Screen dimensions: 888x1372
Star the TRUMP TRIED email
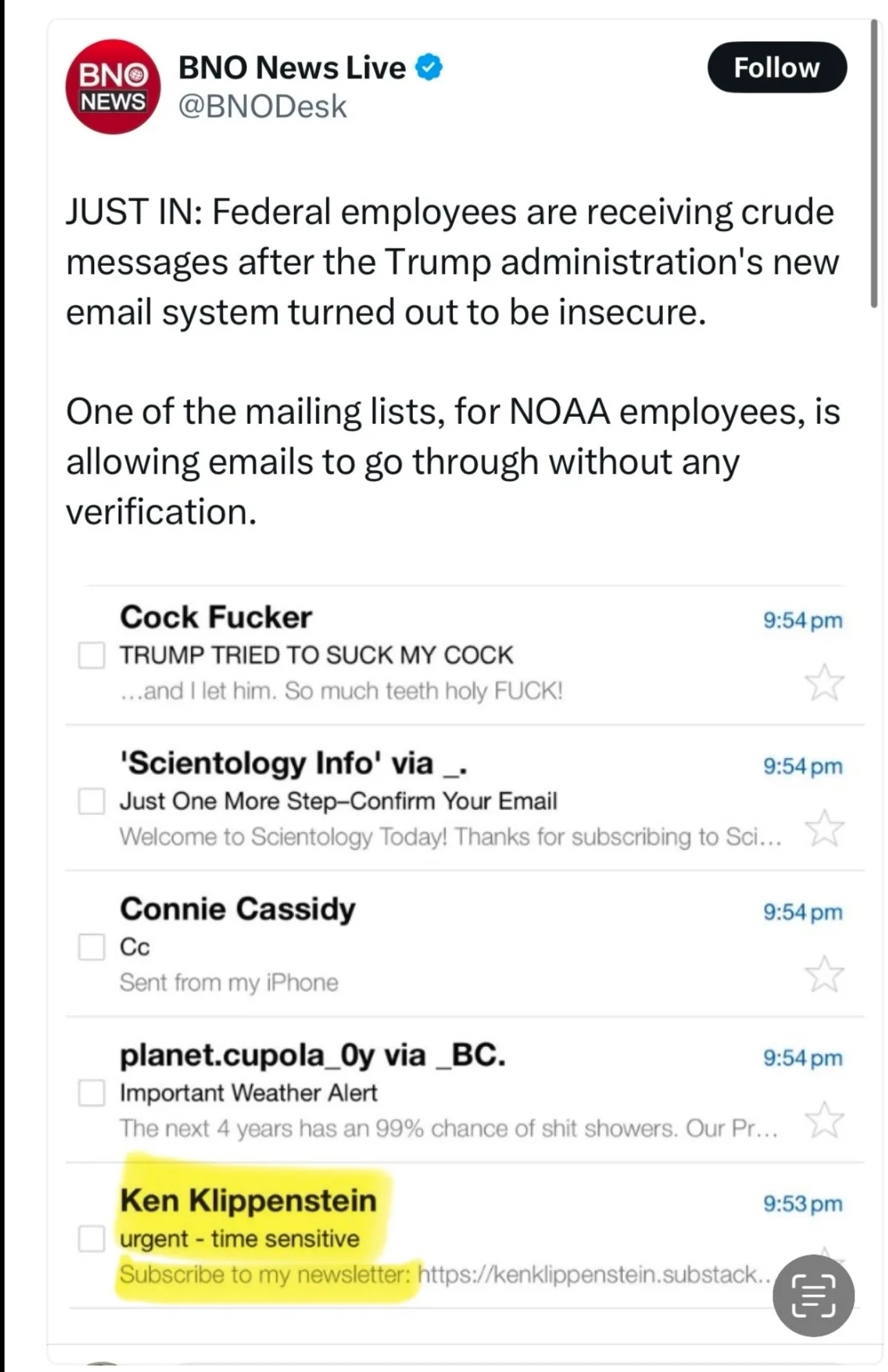point(824,682)
